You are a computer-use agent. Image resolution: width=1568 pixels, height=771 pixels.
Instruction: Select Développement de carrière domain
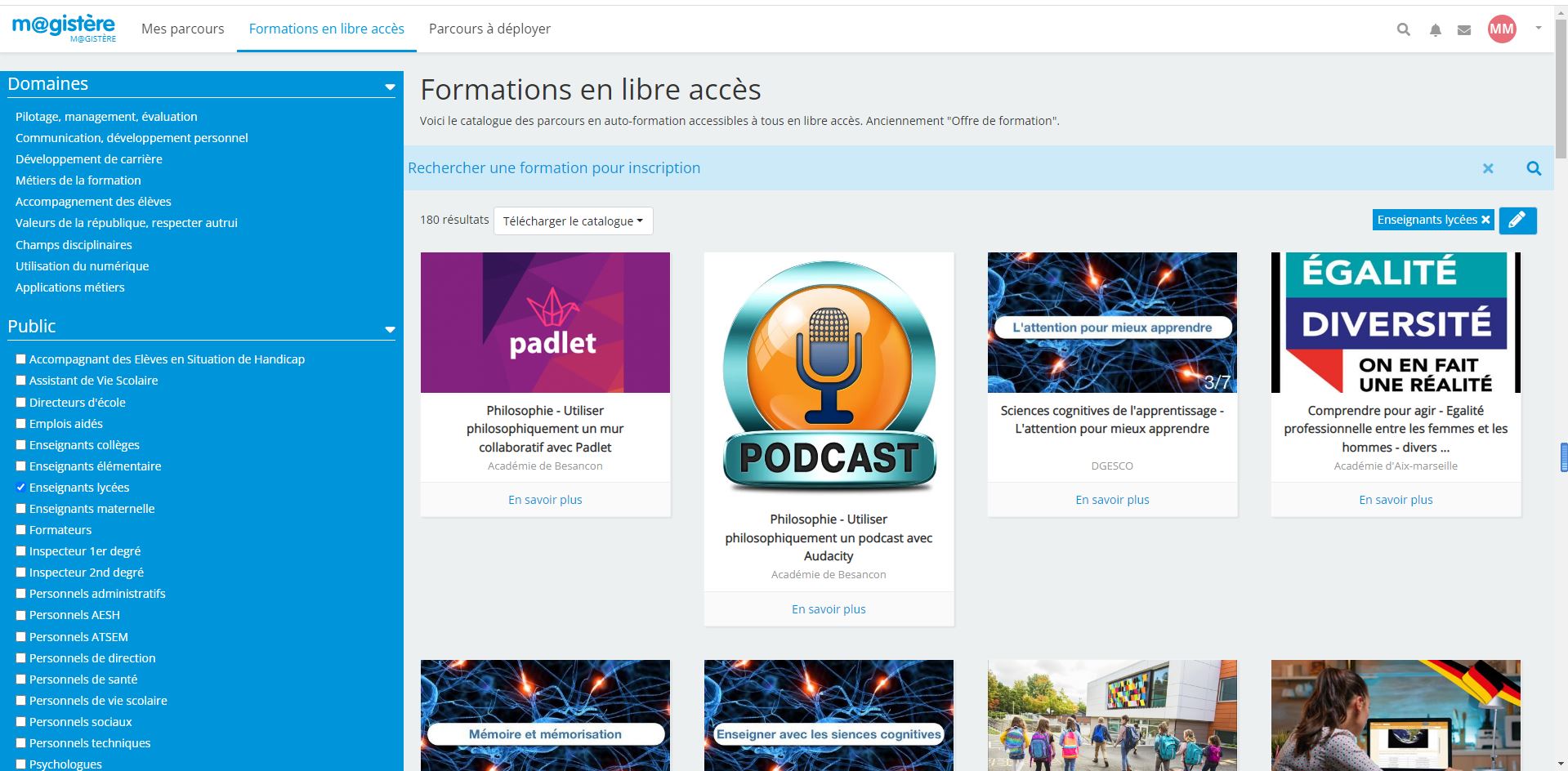[88, 159]
